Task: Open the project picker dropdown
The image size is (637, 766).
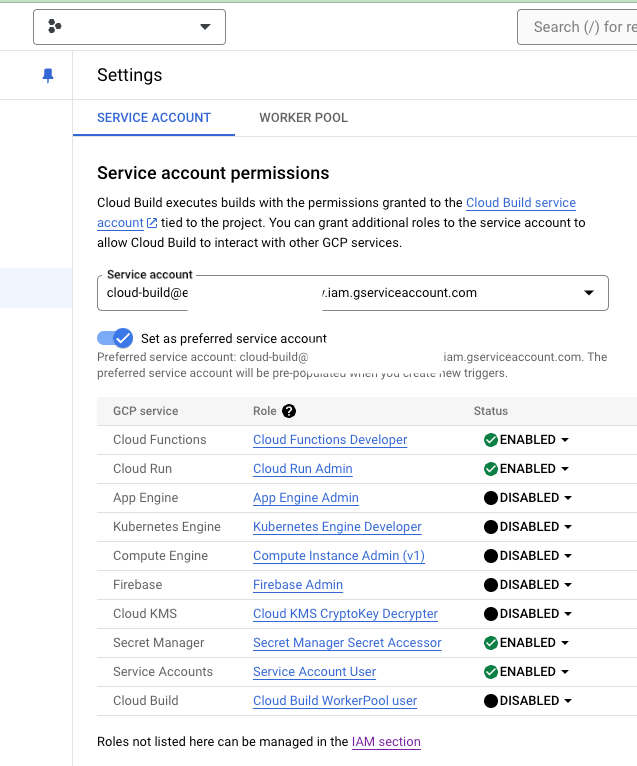Action: [x=129, y=27]
